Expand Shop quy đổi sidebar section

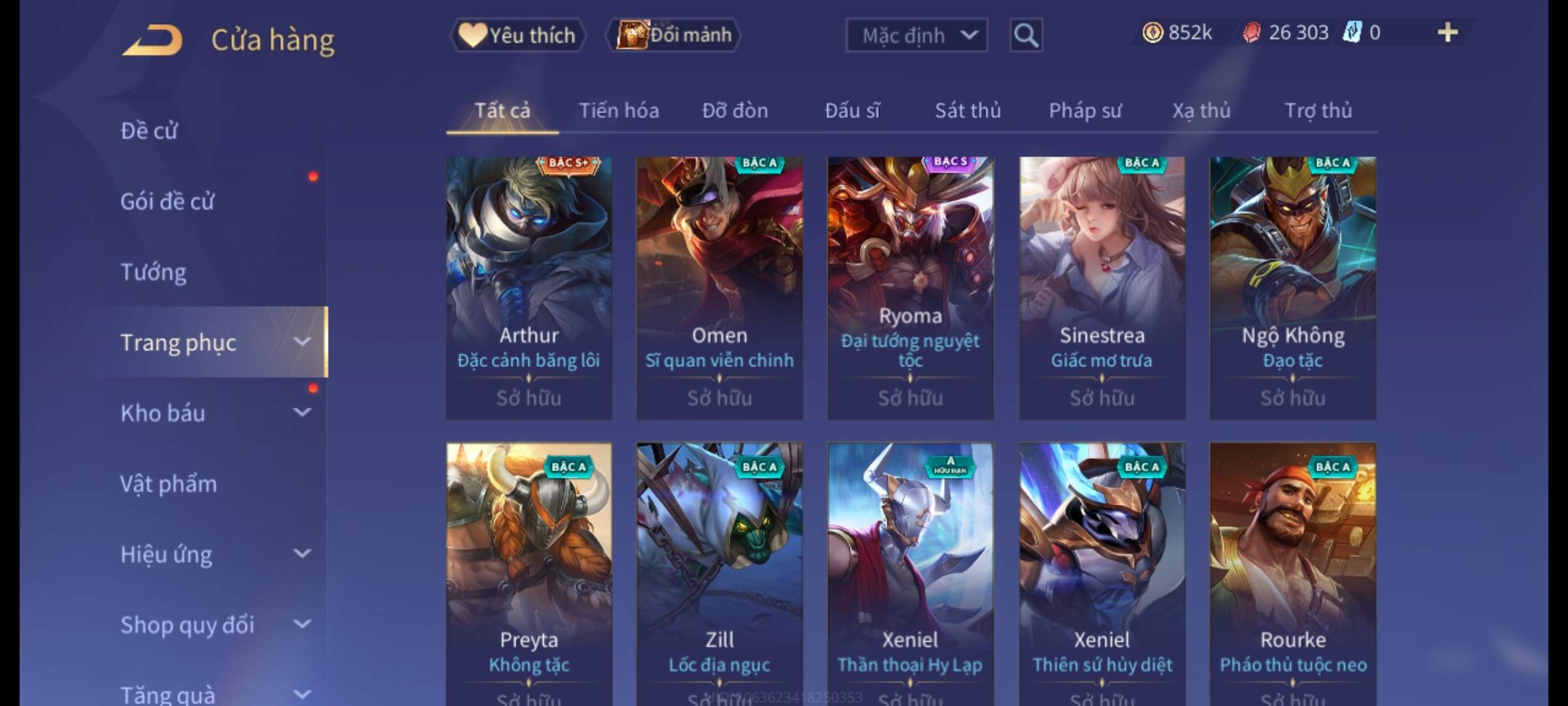click(x=302, y=624)
